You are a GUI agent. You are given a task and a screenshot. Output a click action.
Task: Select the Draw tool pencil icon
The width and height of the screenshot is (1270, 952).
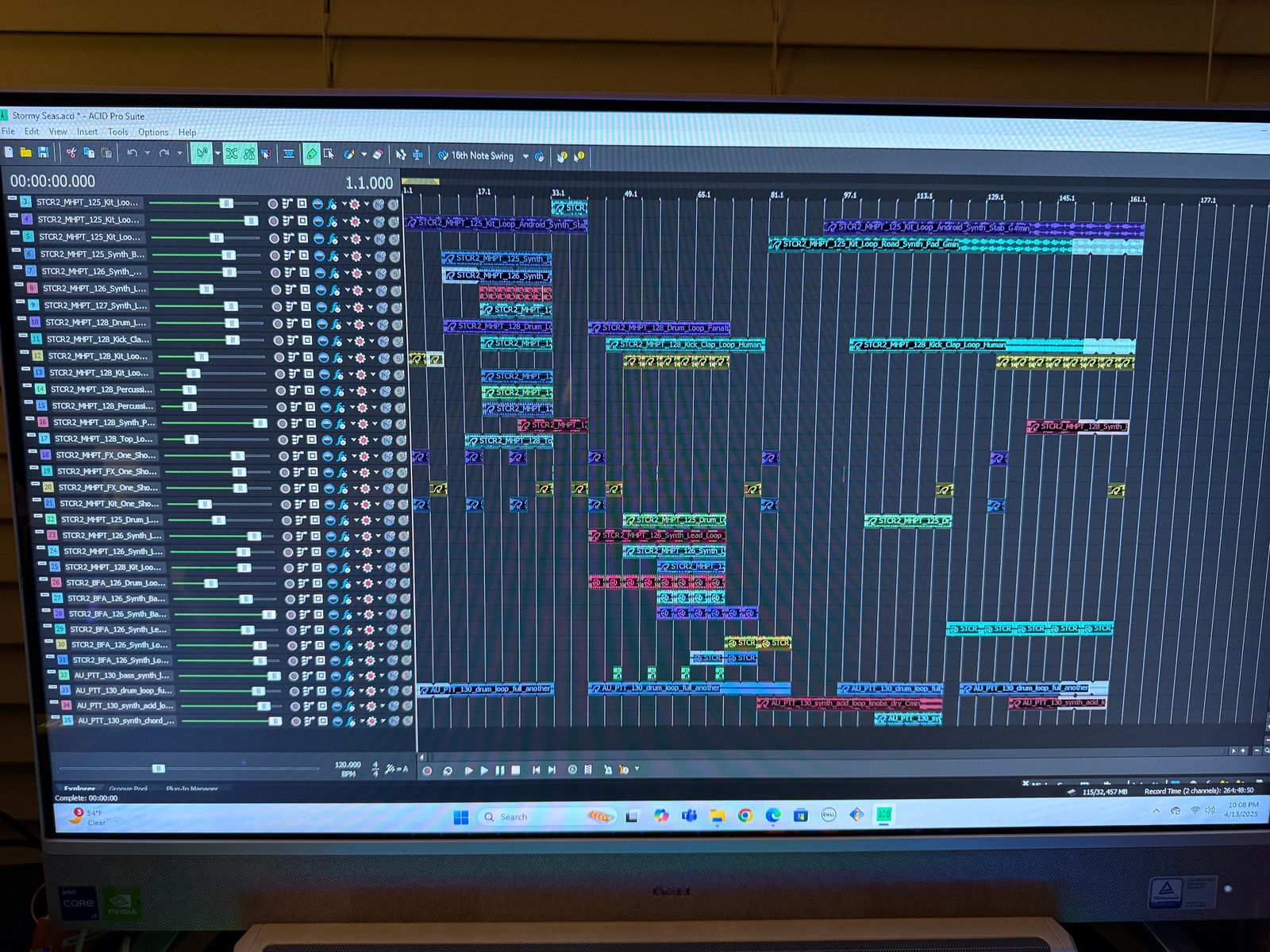tap(312, 154)
